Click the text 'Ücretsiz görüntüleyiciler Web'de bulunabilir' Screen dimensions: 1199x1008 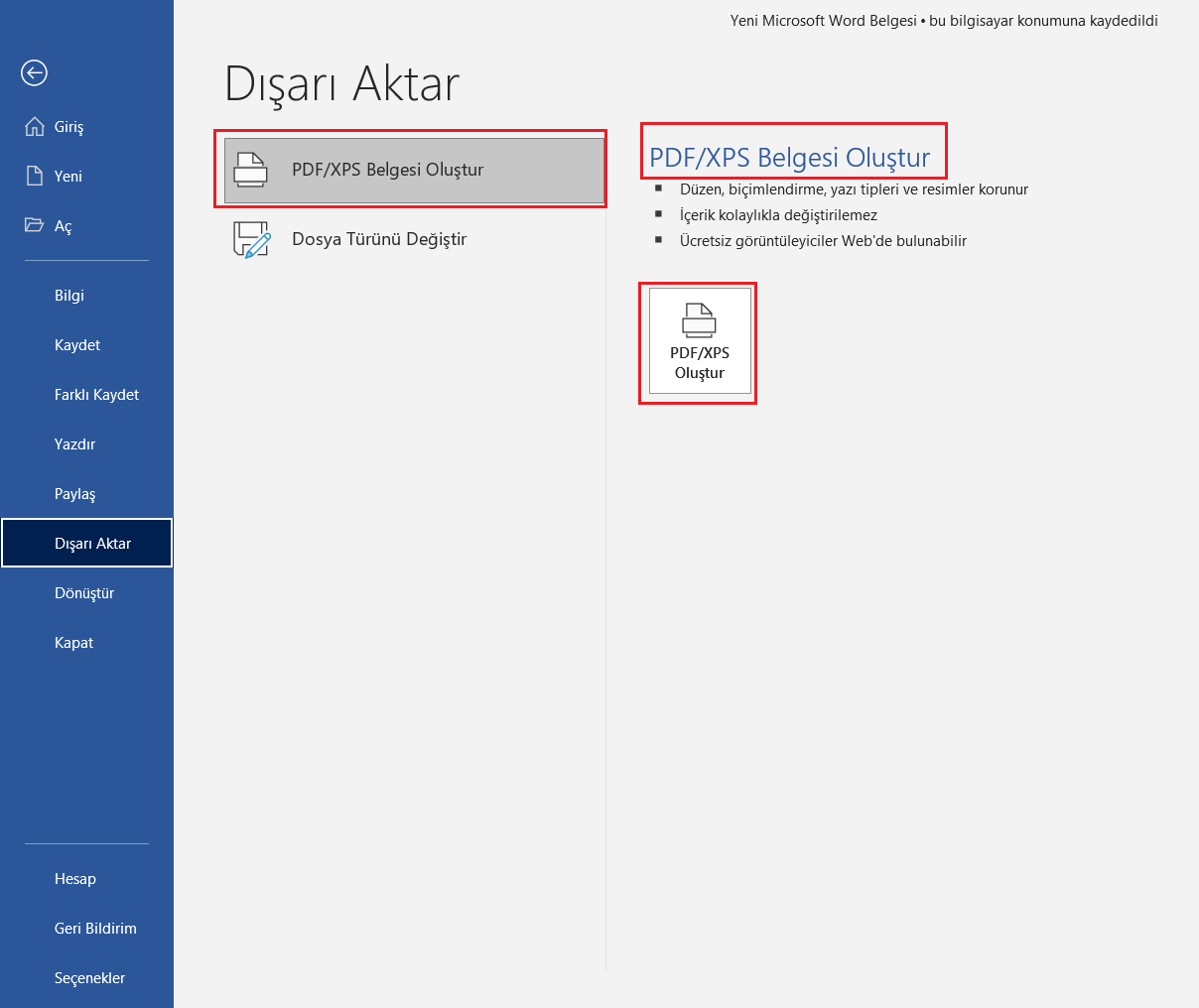coord(823,241)
